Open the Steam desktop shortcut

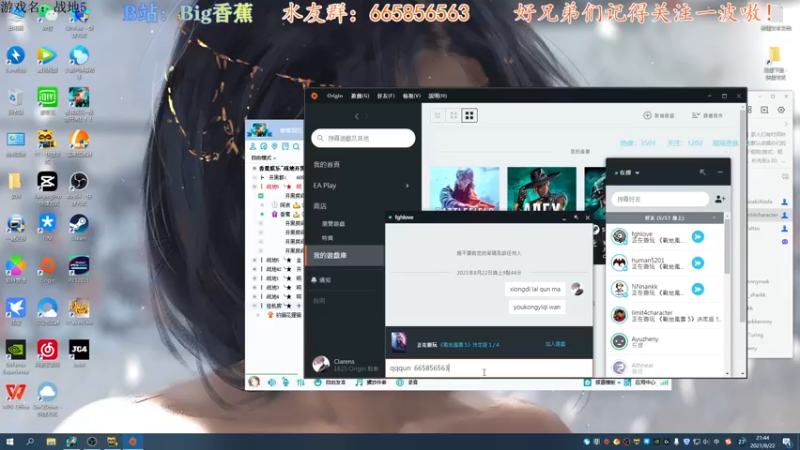click(x=79, y=227)
